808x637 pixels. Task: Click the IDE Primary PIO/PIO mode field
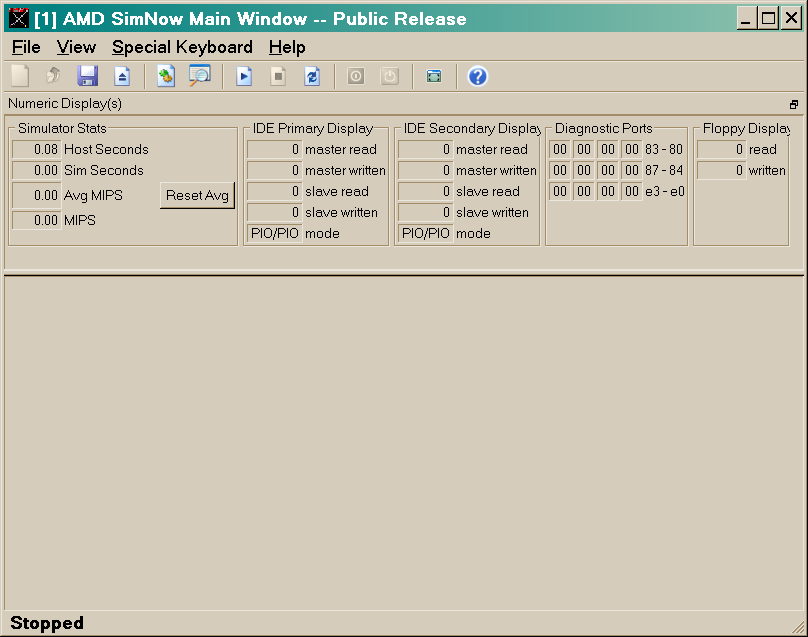tap(274, 233)
